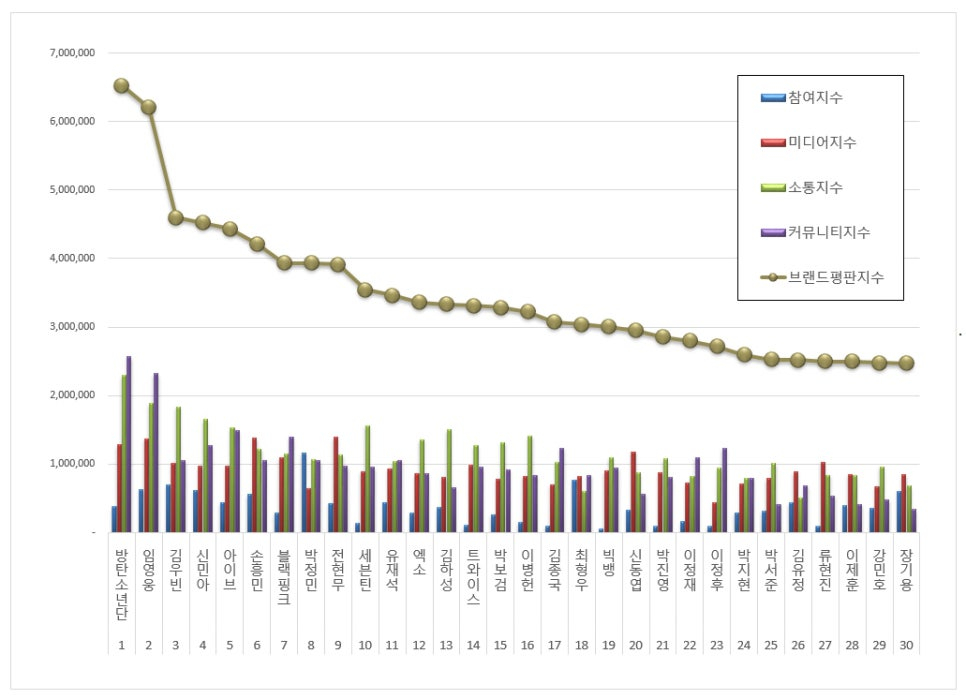Image resolution: width=966 pixels, height=699 pixels.
Task: Click the purple 커뮤니티지수 bar of 방탄소년단
Action: click(x=129, y=444)
